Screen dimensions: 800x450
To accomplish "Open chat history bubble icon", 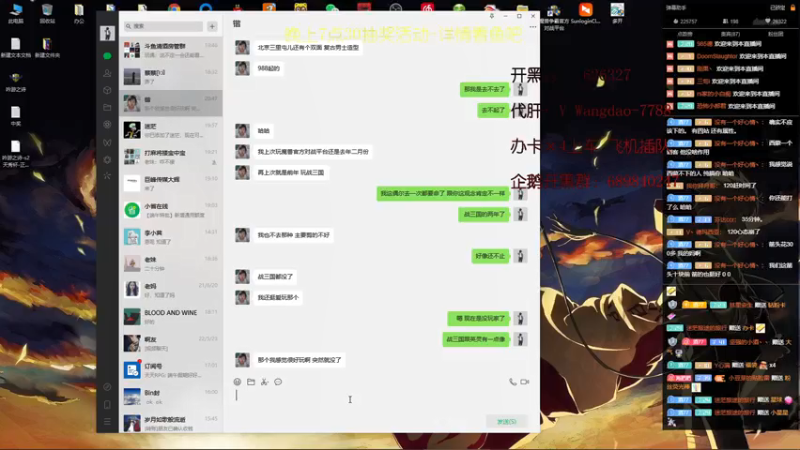I will pos(278,382).
